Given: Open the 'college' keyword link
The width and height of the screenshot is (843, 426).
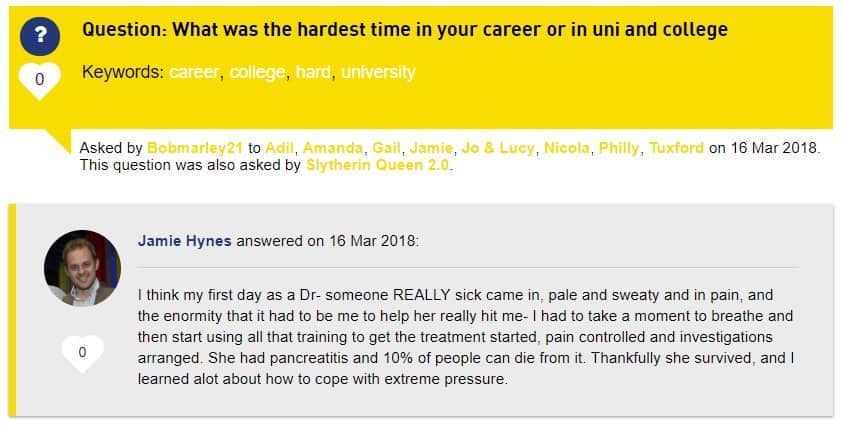Looking at the screenshot, I should [258, 72].
